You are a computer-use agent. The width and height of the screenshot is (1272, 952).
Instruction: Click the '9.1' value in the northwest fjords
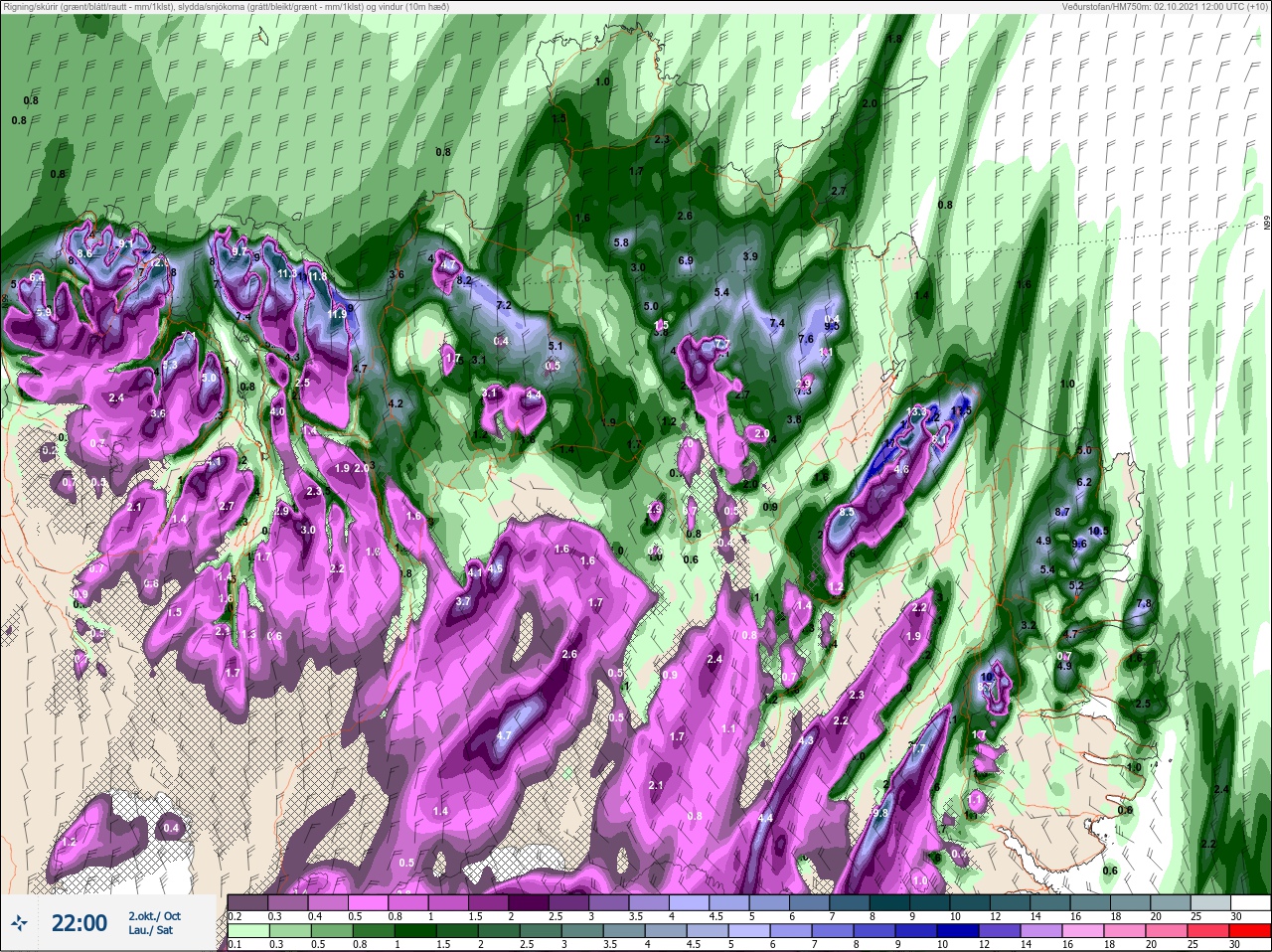click(x=126, y=242)
